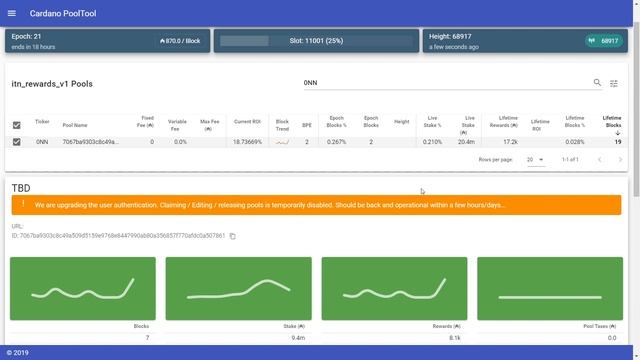Click the warning icon in orange banner

point(23,204)
